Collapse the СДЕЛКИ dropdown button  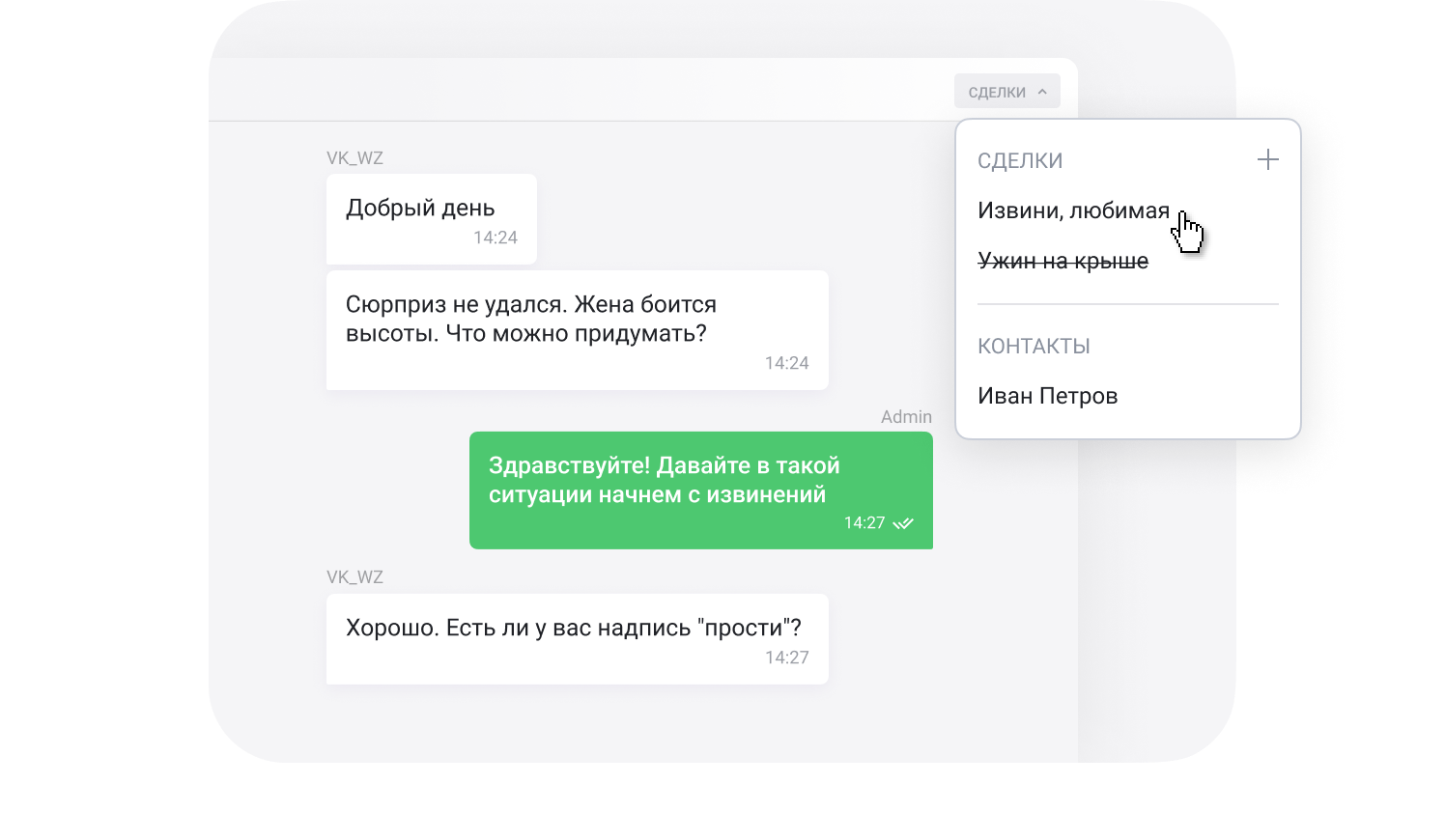tap(1006, 92)
